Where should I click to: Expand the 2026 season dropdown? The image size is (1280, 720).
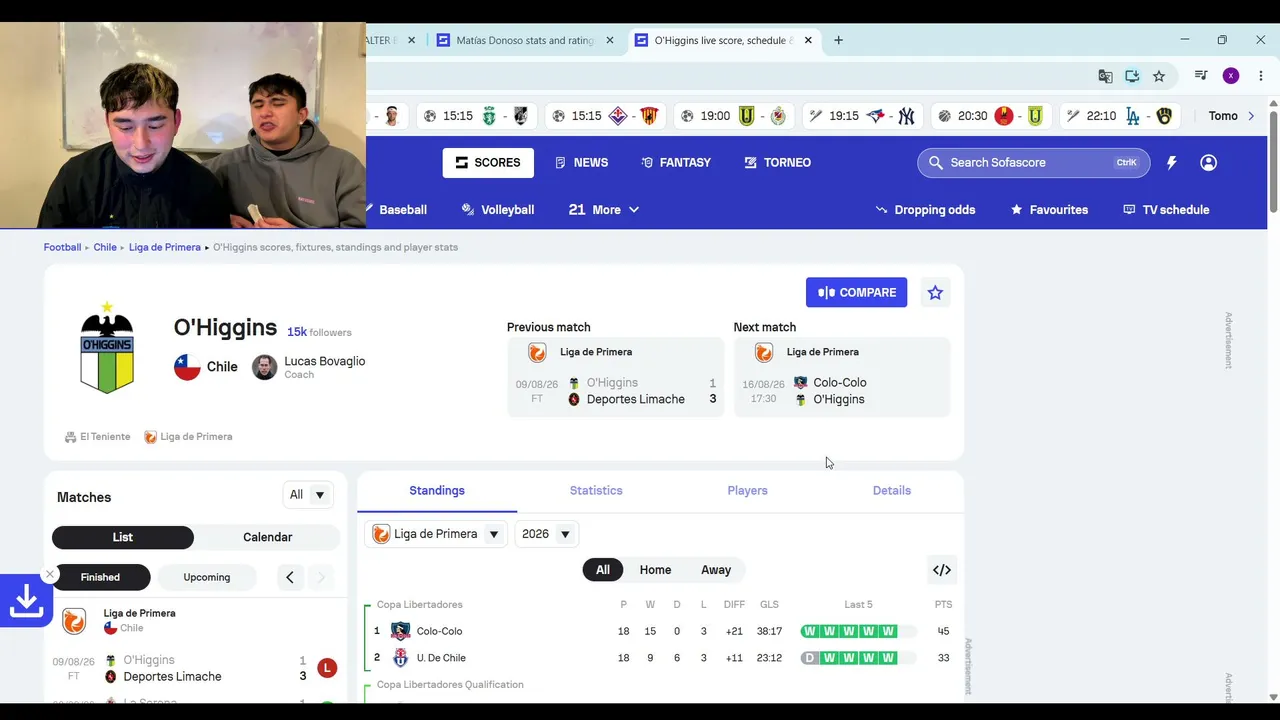click(546, 534)
